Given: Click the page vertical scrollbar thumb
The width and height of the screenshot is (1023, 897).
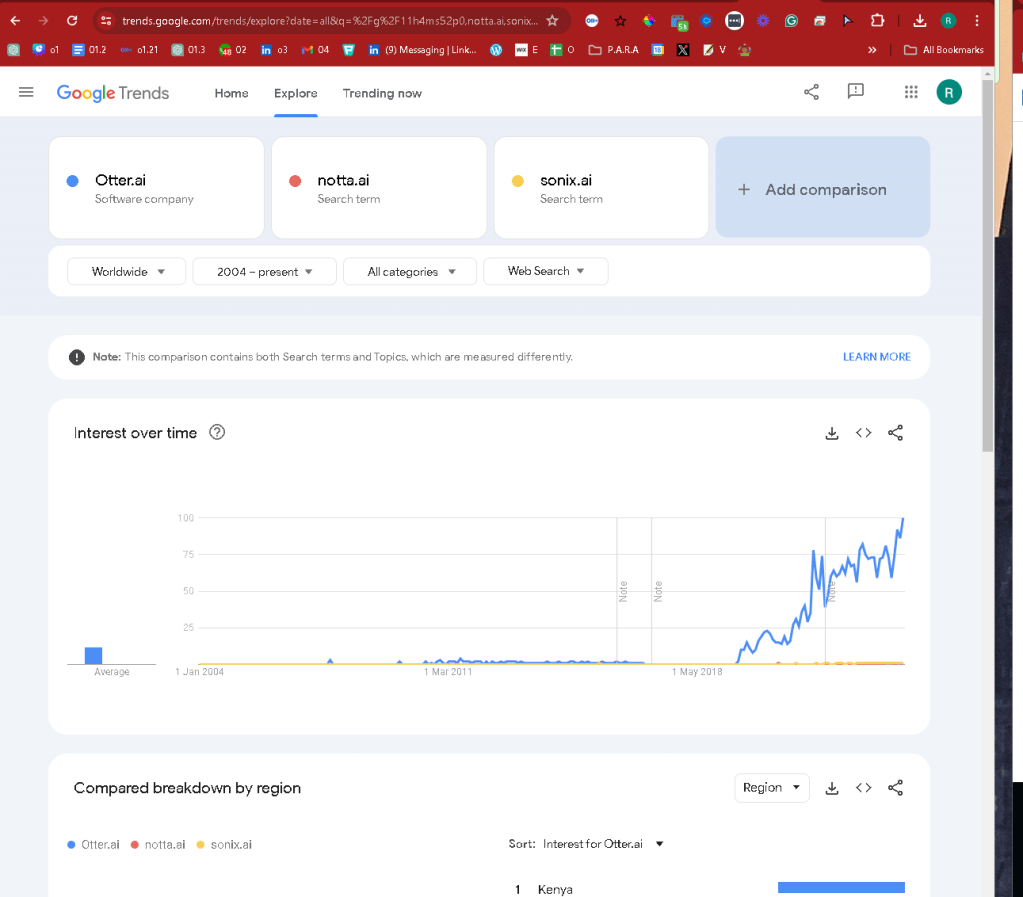Looking at the screenshot, I should pos(987,266).
